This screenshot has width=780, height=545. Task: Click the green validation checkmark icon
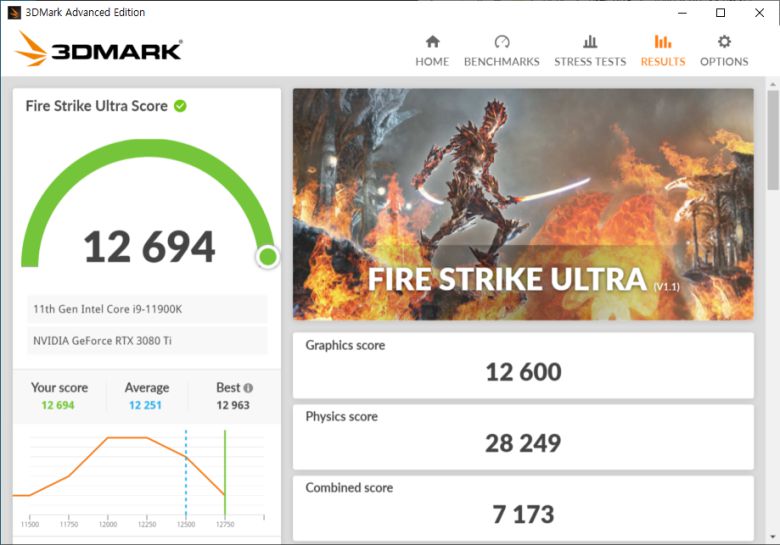[x=180, y=106]
